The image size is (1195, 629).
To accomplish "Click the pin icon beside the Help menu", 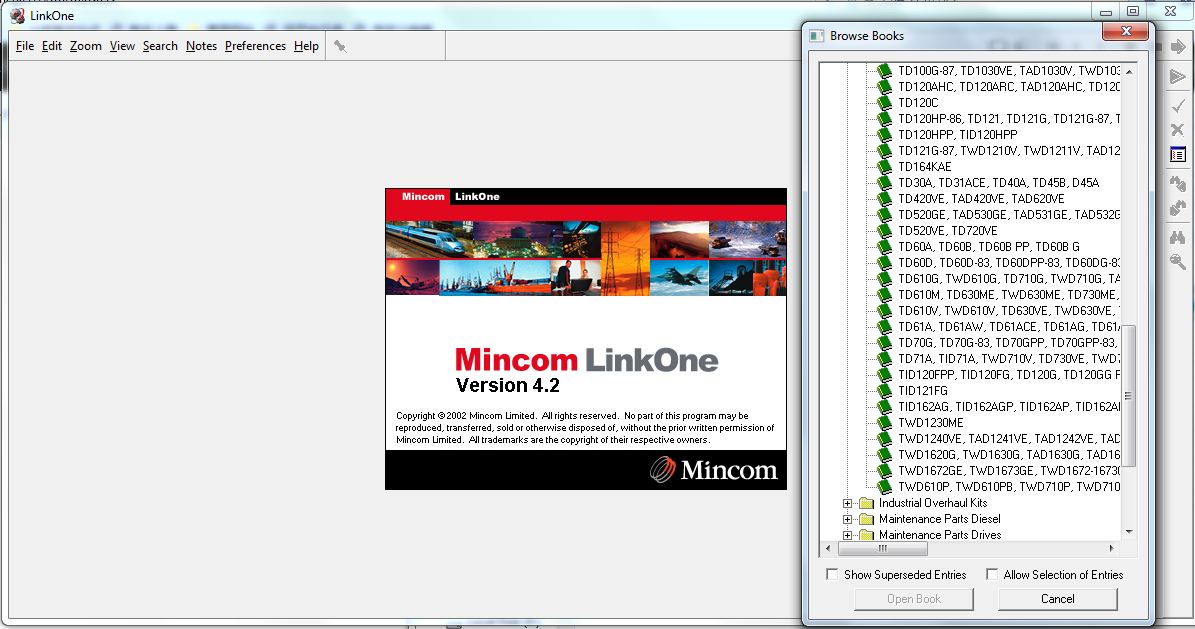I will (340, 47).
